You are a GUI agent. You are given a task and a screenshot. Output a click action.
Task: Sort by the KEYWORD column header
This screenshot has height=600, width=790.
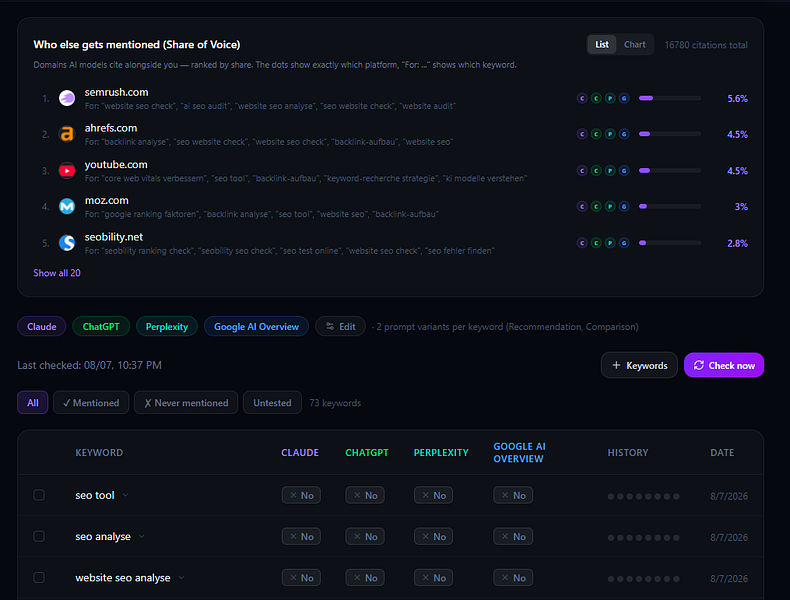pyautogui.click(x=99, y=452)
